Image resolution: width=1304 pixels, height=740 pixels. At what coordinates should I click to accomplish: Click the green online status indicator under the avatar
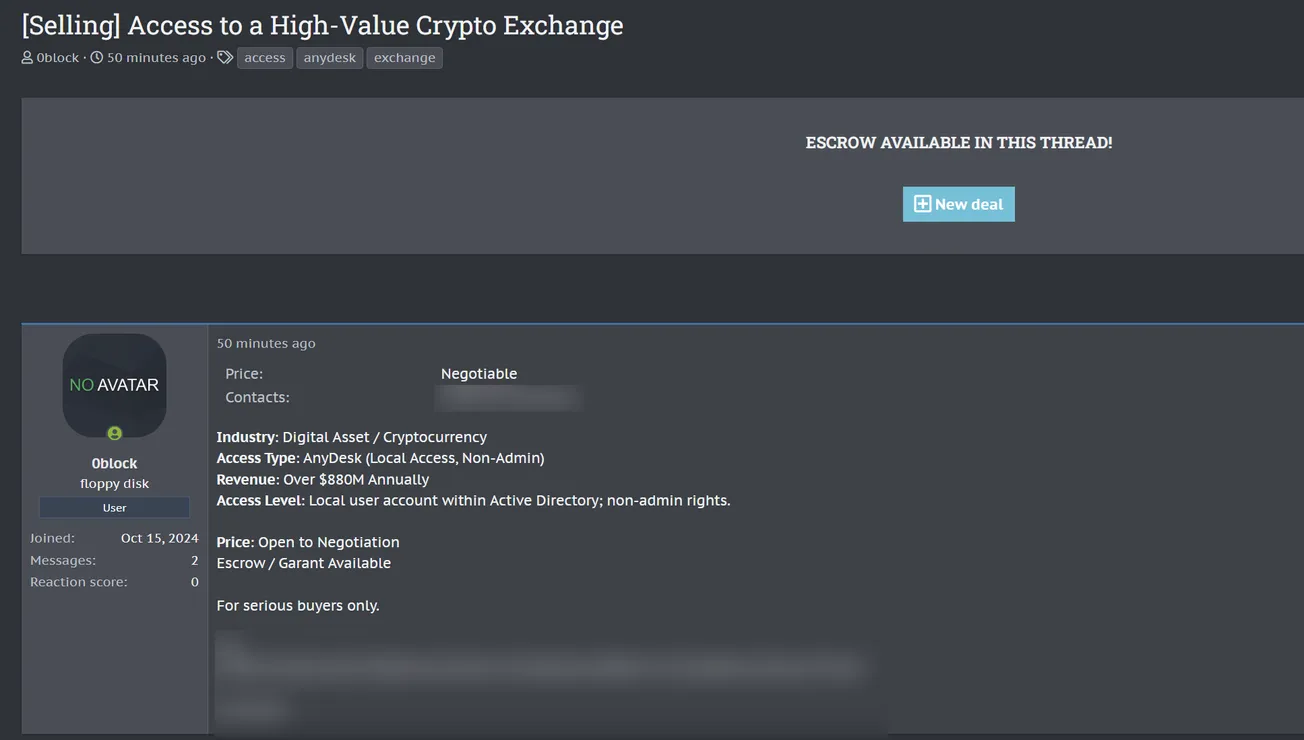(x=114, y=433)
